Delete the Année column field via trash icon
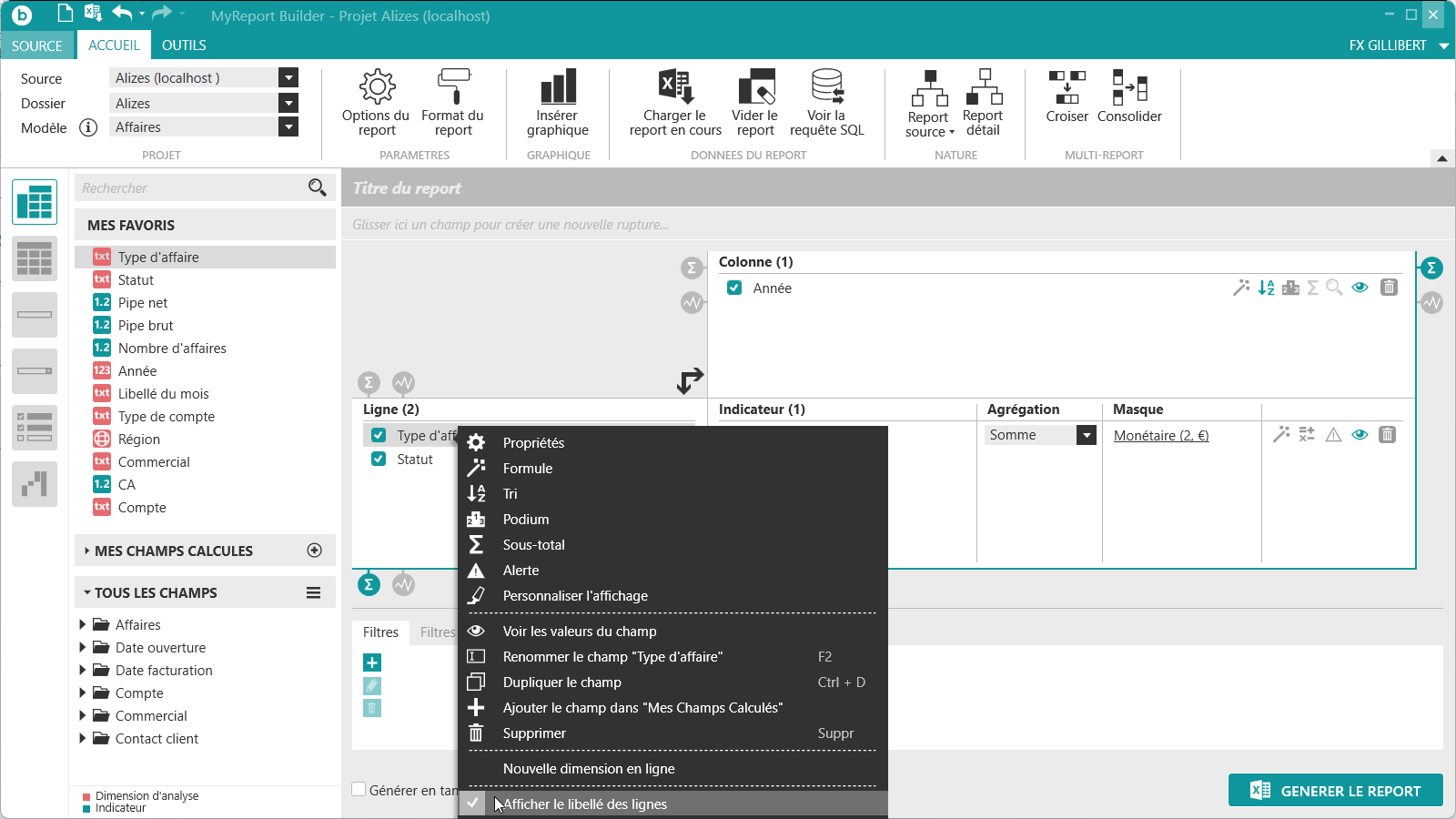The image size is (1456, 819). tap(1389, 288)
